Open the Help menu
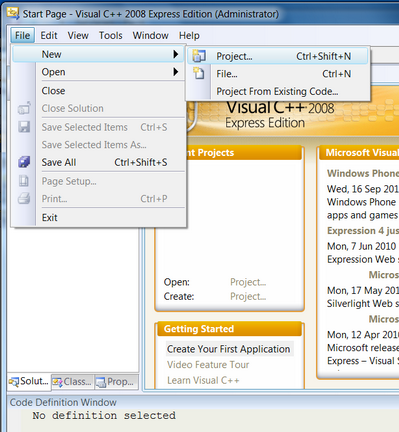This screenshot has height=432, width=399. coord(189,35)
